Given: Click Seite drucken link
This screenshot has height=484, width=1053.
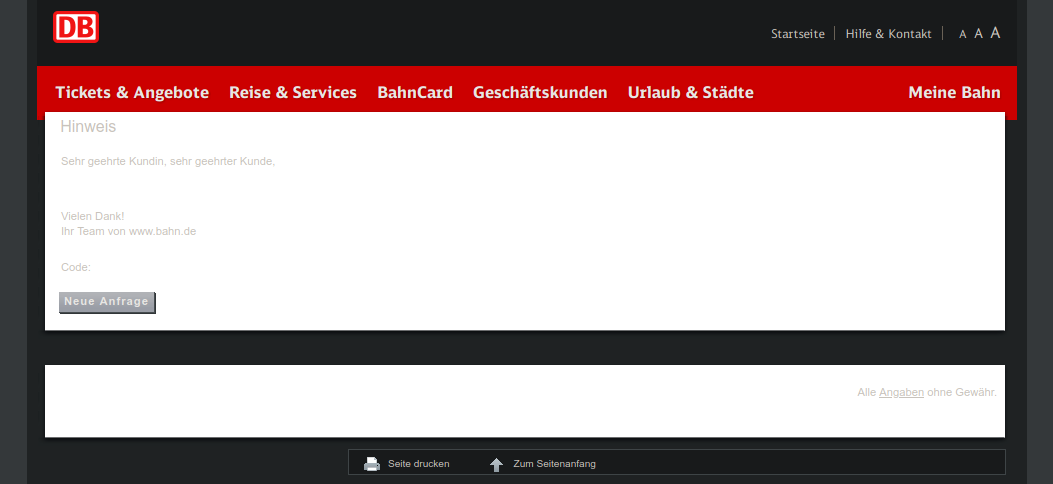Looking at the screenshot, I should click(x=418, y=464).
